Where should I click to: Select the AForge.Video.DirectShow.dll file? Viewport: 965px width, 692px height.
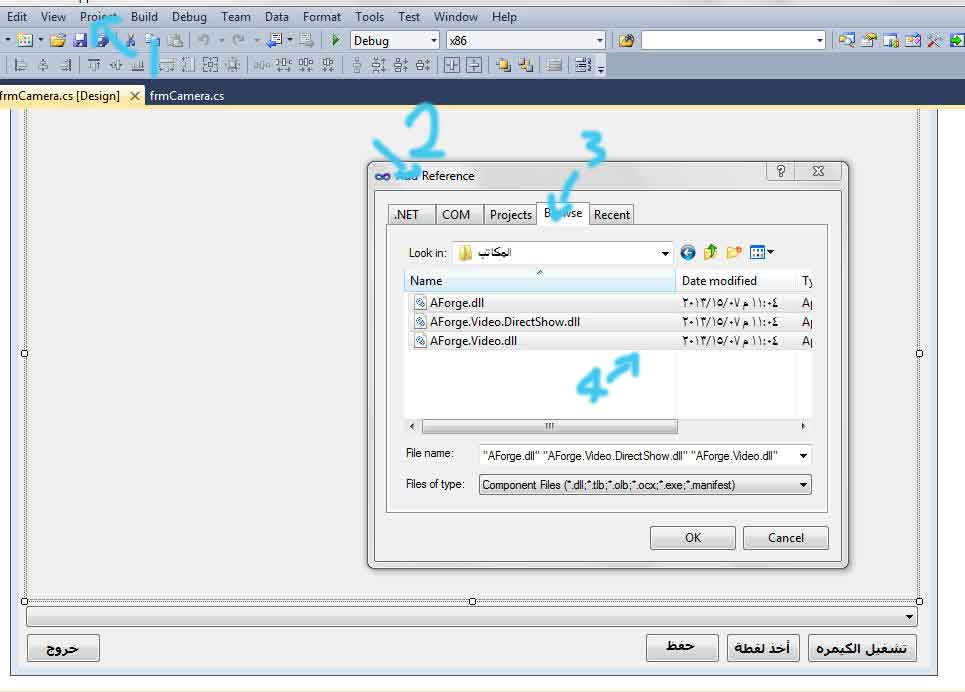coord(504,322)
